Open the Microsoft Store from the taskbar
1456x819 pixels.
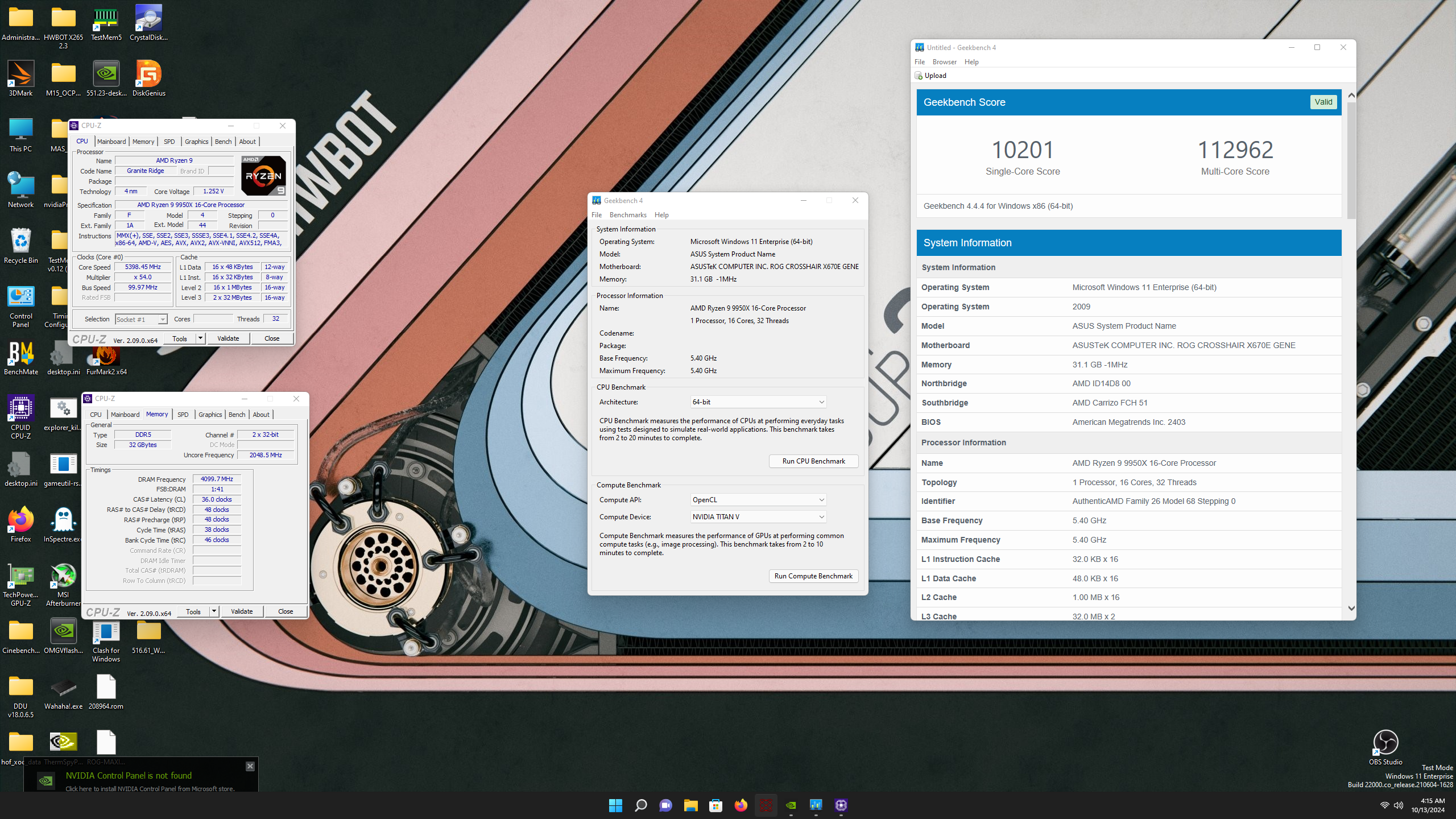click(x=715, y=805)
